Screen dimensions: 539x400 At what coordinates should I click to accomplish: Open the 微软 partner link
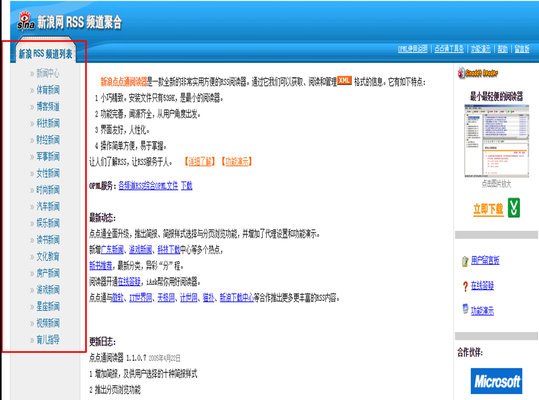pos(118,298)
